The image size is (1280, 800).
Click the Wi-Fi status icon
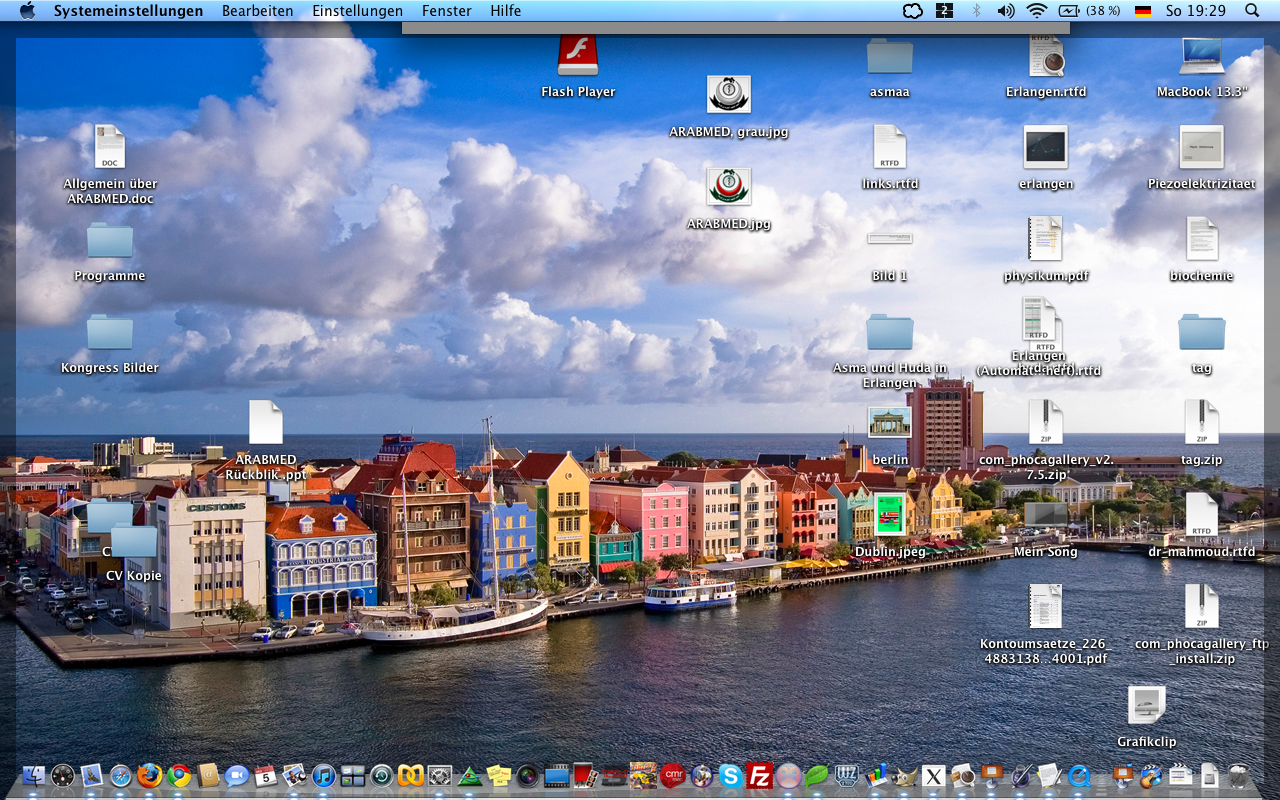1036,11
